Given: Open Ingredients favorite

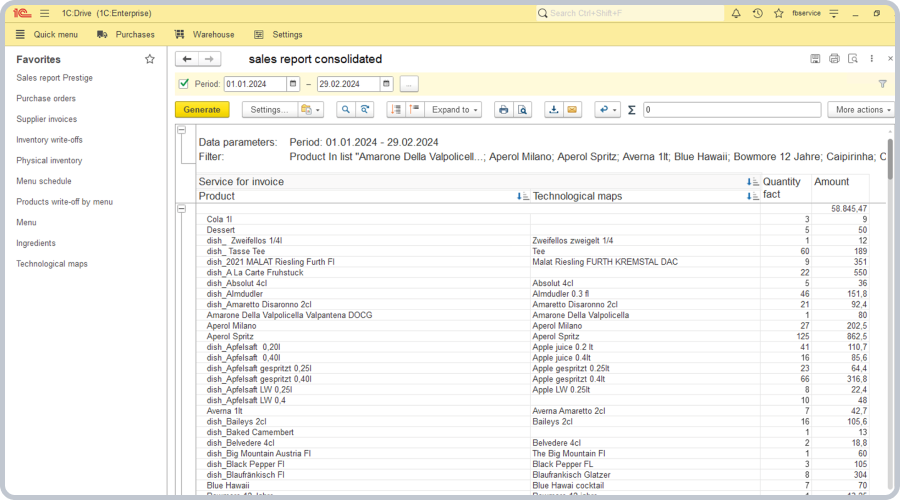Looking at the screenshot, I should 36,243.
